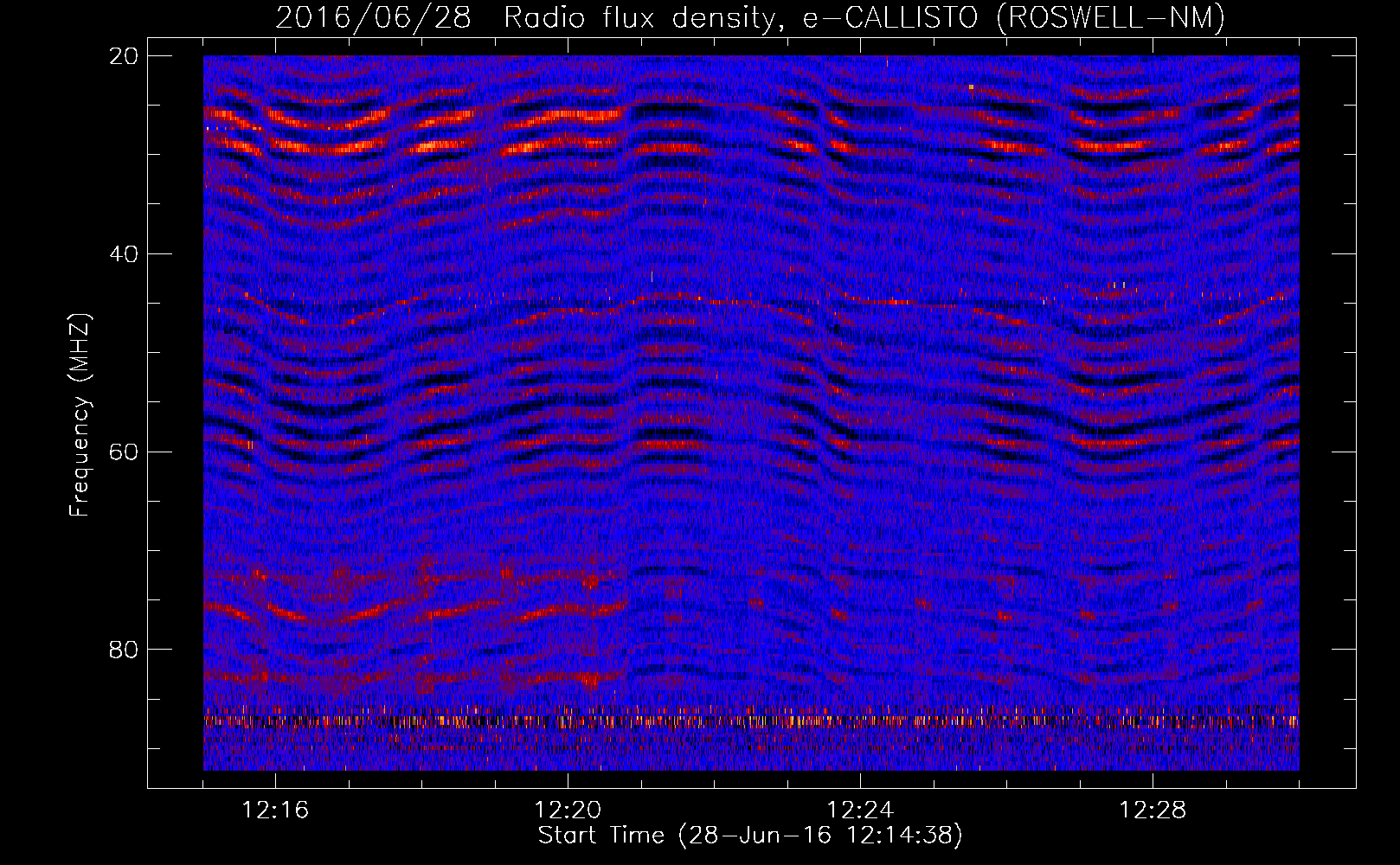Click the 20 MHz frequency tick label
Image resolution: width=1400 pixels, height=865 pixels.
click(x=125, y=56)
